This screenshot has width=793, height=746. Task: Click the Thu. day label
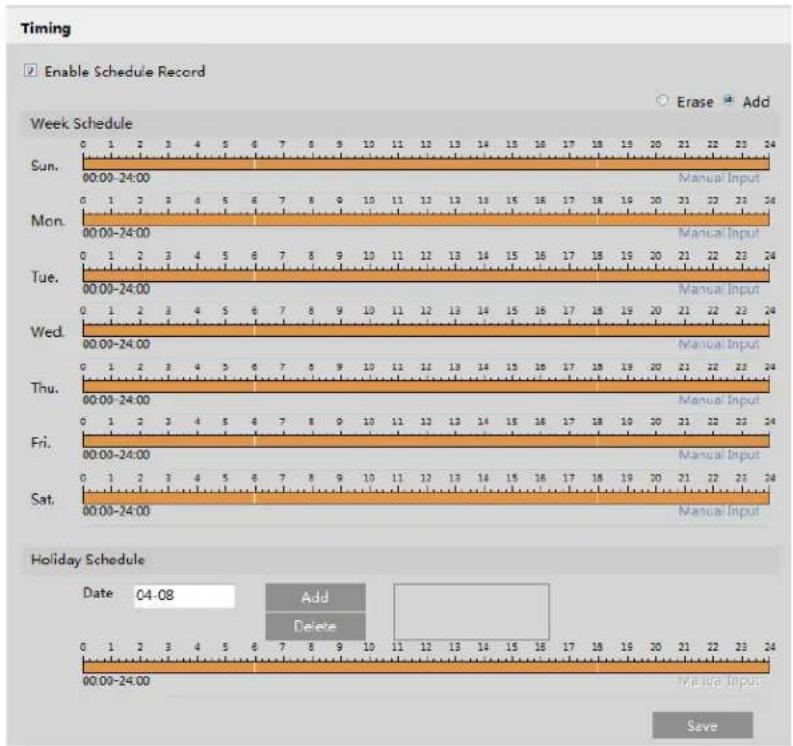coord(45,388)
